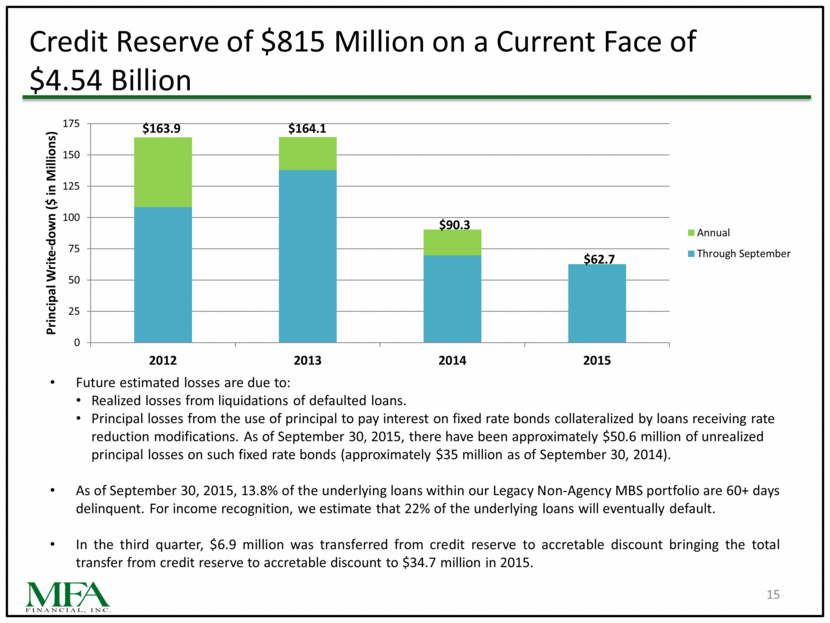Click the $4.54 Billion title line
Screen dimensions: 830x623
[110, 80]
